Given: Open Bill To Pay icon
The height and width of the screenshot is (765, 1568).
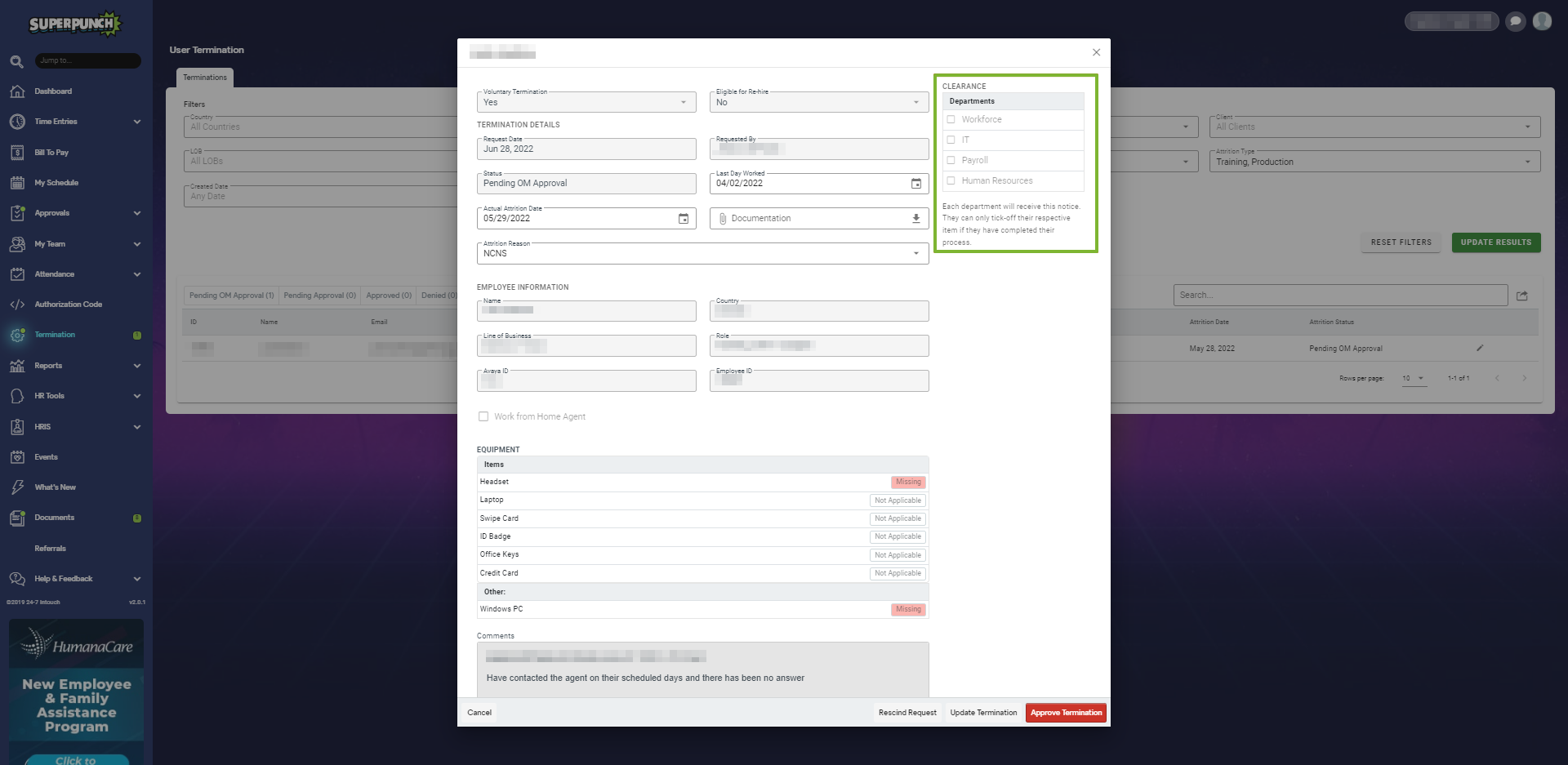Looking at the screenshot, I should (17, 153).
